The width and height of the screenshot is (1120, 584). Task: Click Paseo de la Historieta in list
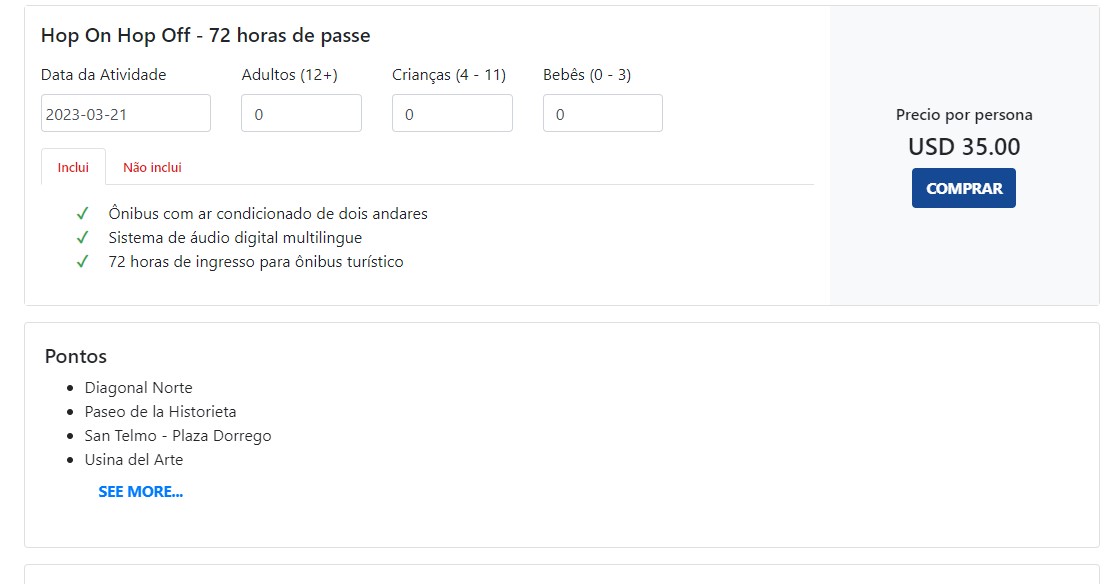coord(160,412)
